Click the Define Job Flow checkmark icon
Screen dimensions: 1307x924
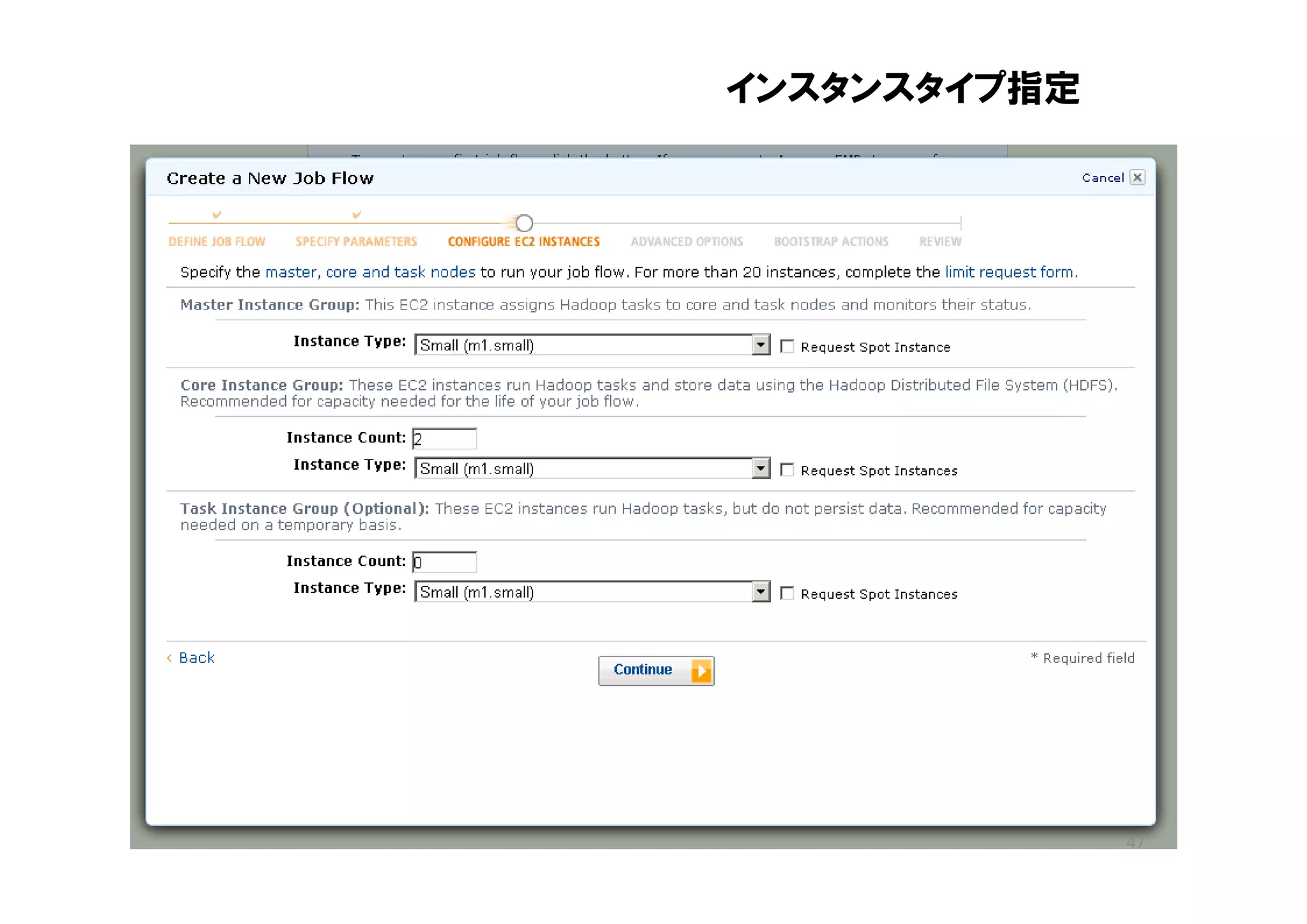(217, 215)
